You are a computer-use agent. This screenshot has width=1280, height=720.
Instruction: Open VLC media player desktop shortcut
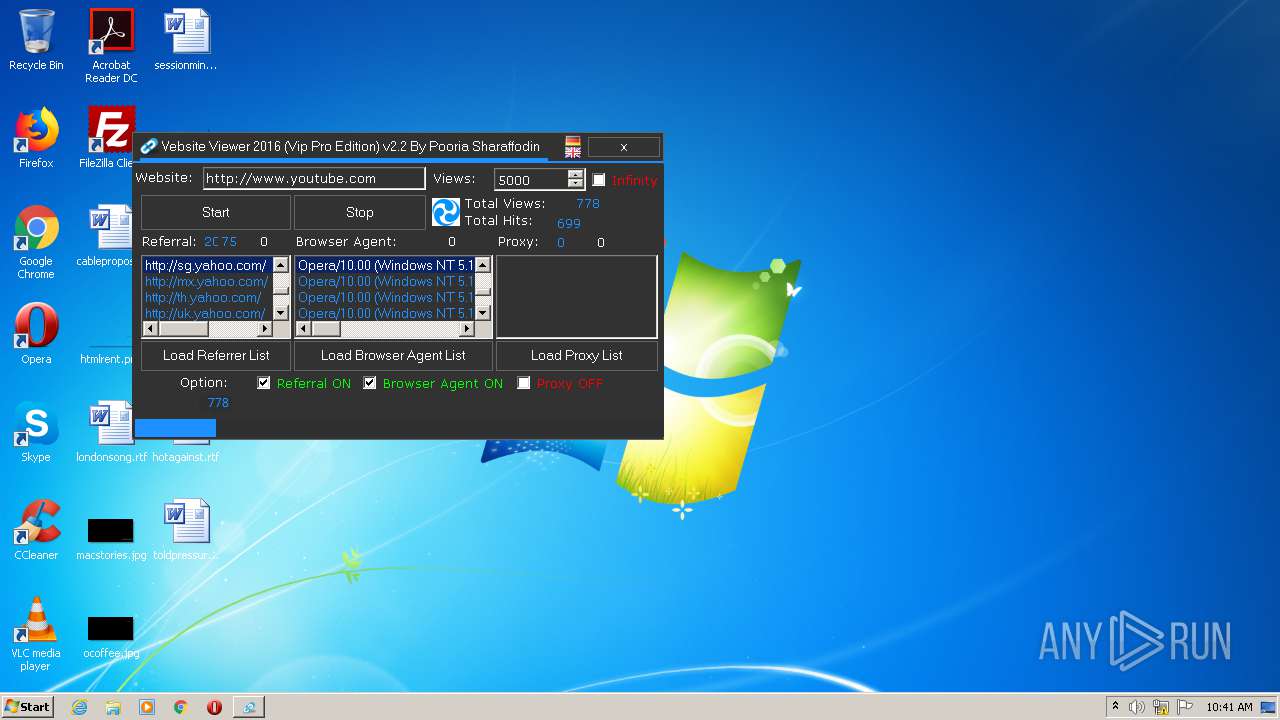(36, 635)
